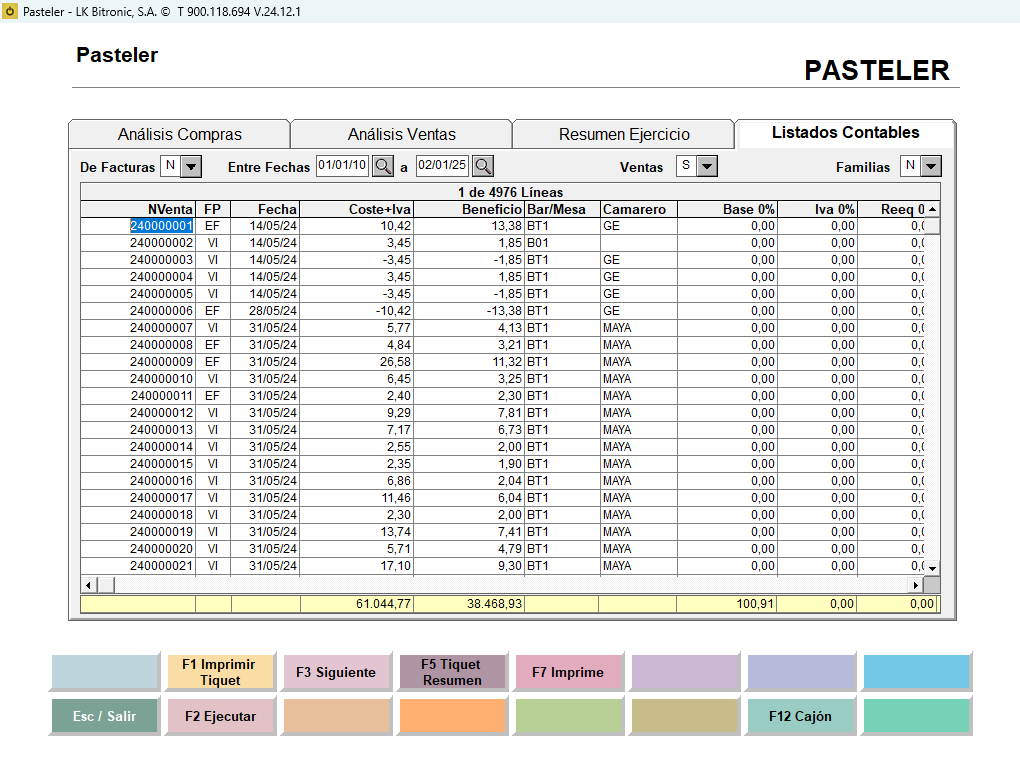Click the Iva 0% column header
The height and width of the screenshot is (765, 1020).
(817, 209)
